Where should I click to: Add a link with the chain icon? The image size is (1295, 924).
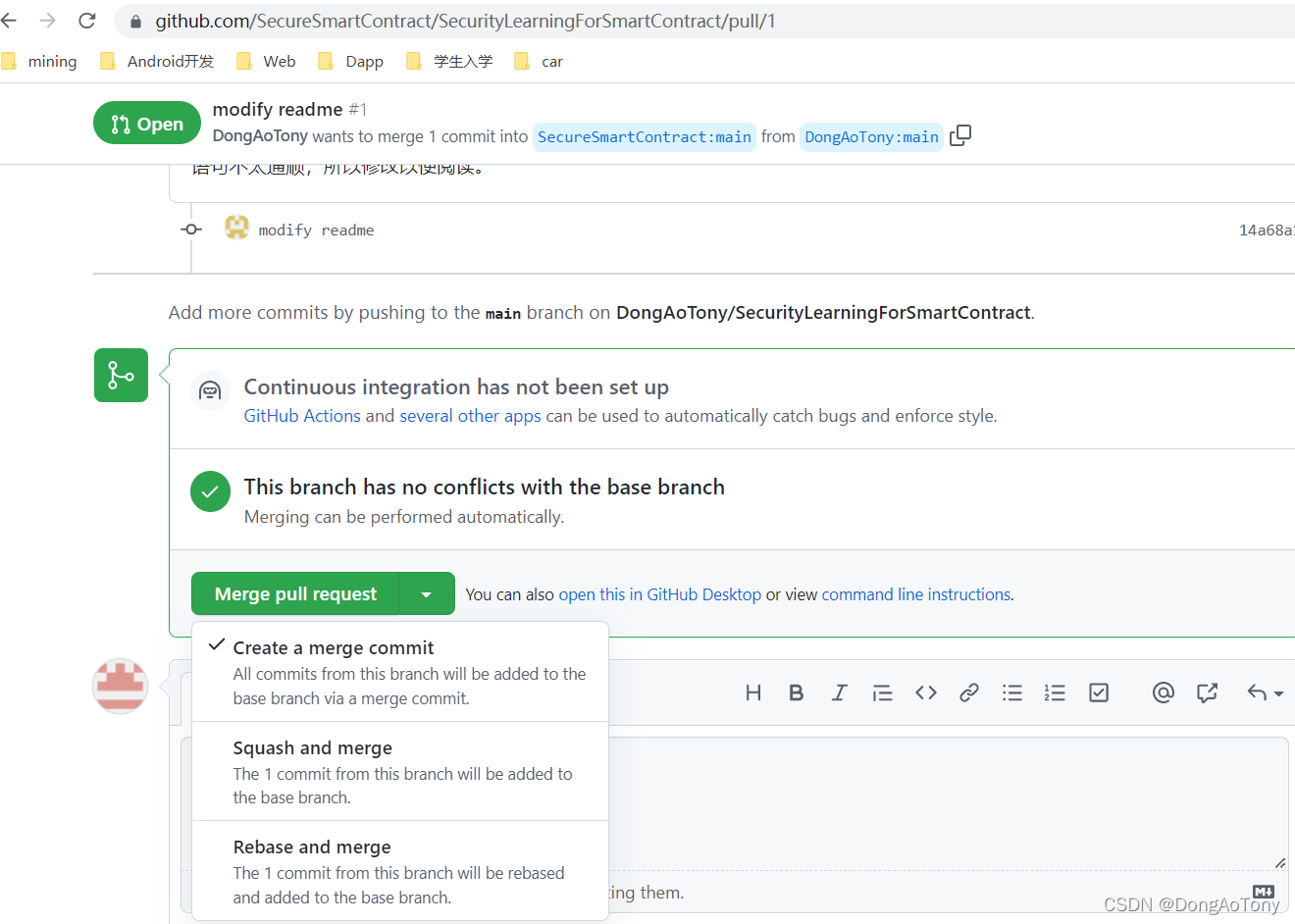click(x=969, y=693)
